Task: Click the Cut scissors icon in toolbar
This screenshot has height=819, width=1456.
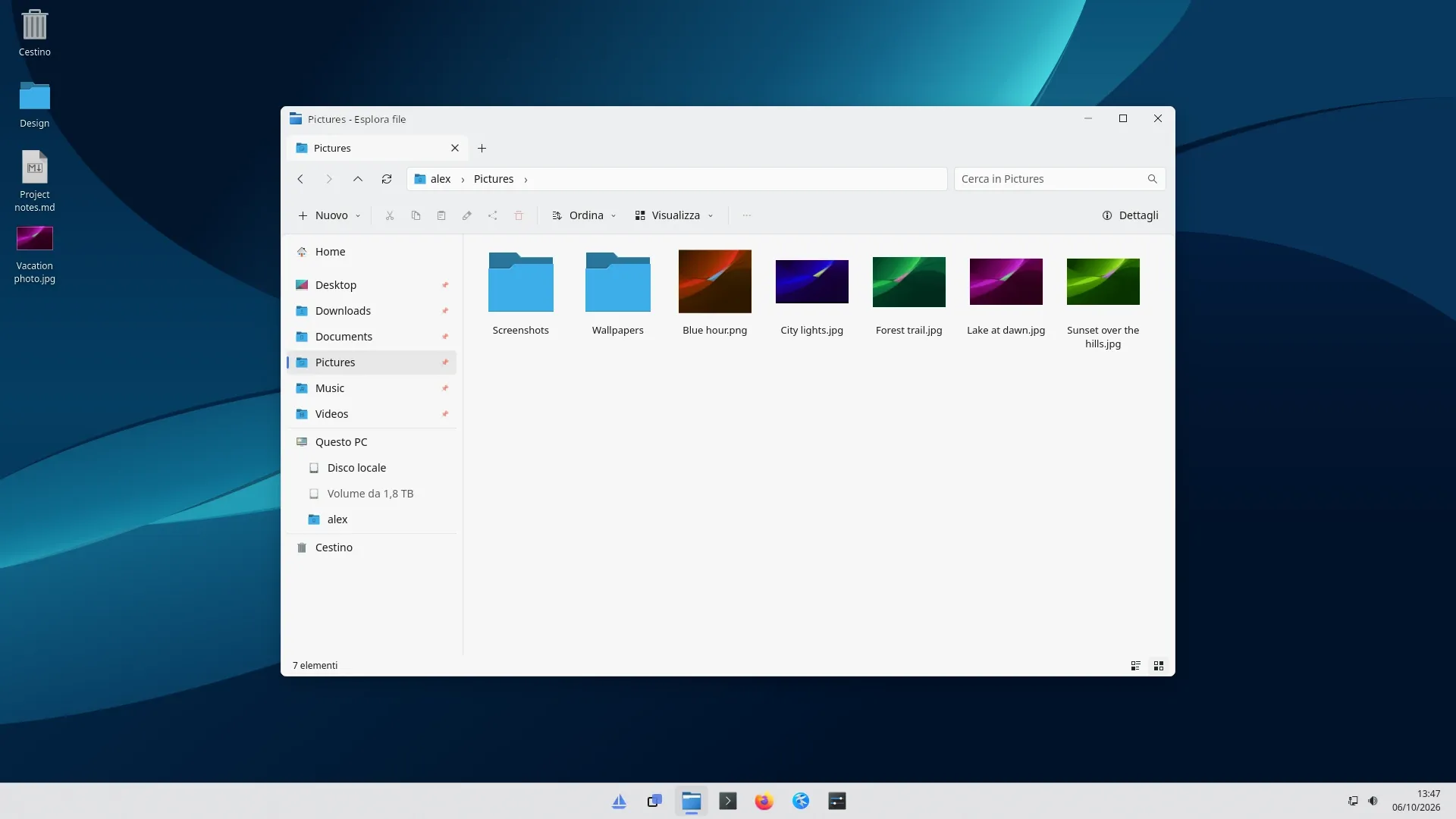Action: pyautogui.click(x=390, y=215)
